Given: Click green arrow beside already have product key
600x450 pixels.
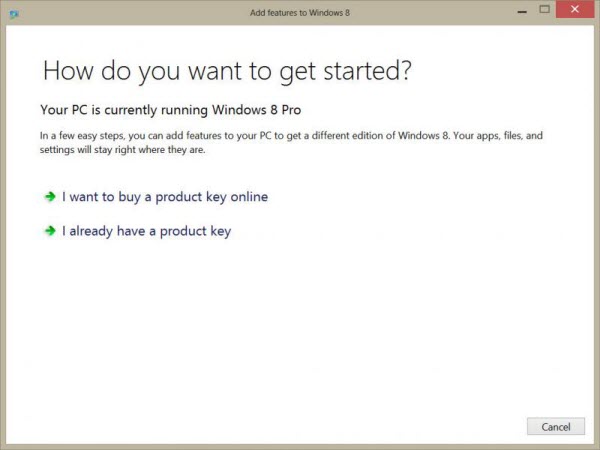Looking at the screenshot, I should pos(50,231).
